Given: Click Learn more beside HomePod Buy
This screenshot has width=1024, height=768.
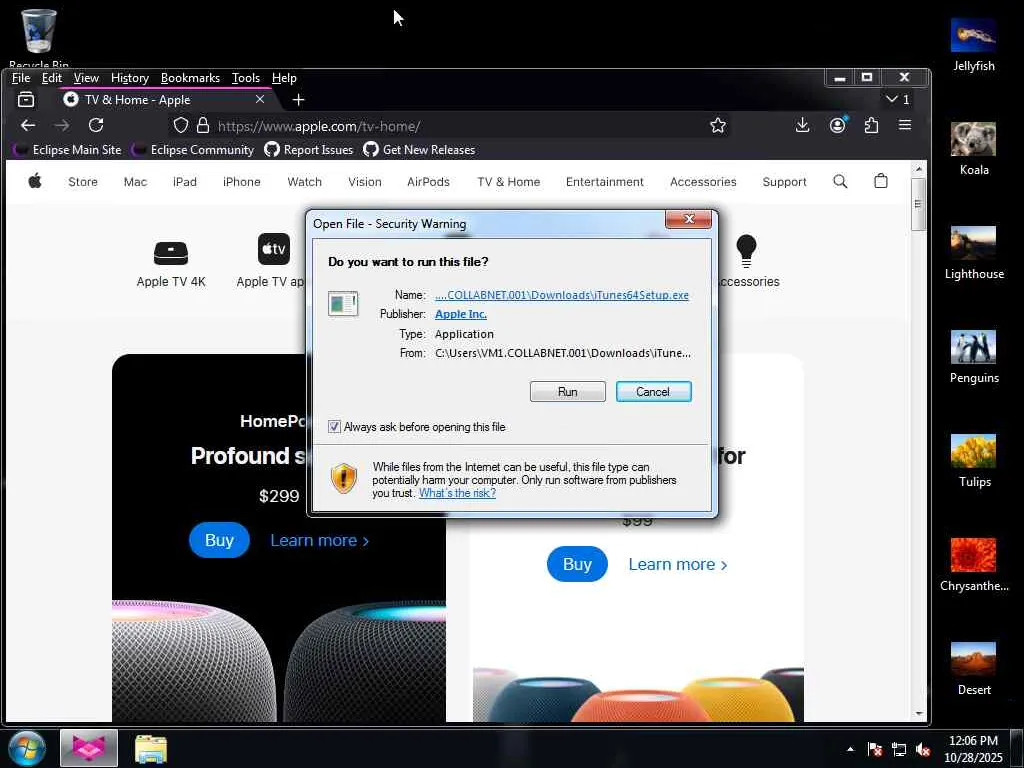Looking at the screenshot, I should pyautogui.click(x=319, y=541).
